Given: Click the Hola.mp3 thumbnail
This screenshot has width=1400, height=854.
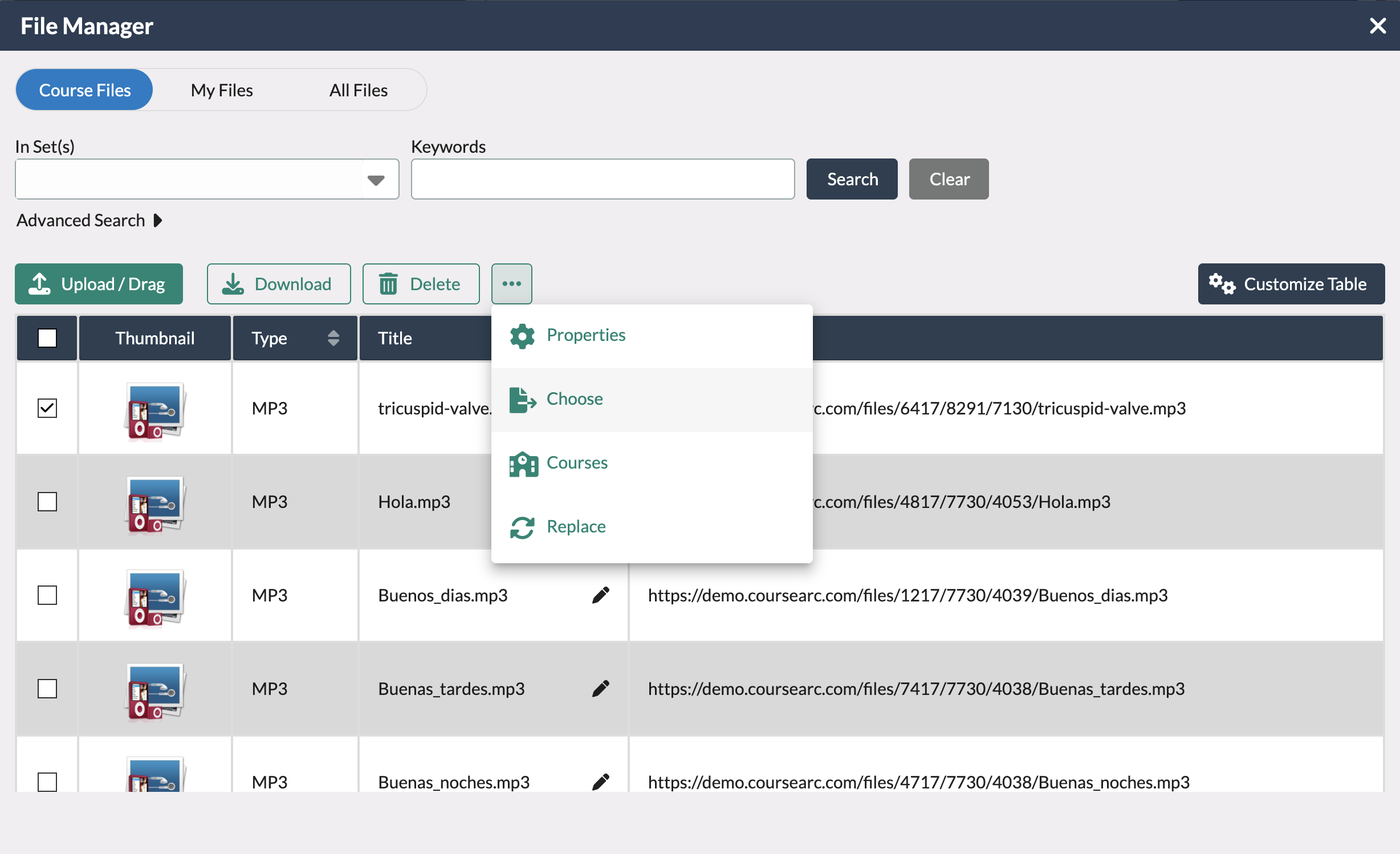Looking at the screenshot, I should (154, 505).
